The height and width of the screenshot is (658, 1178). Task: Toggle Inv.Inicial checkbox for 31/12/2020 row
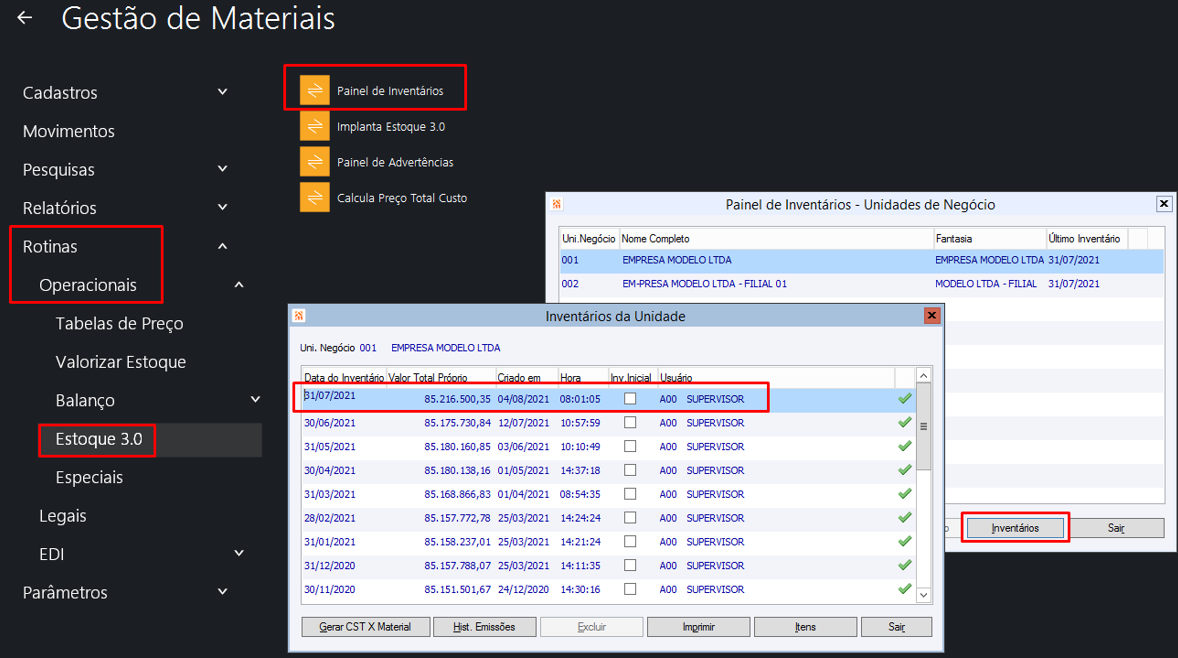point(630,566)
